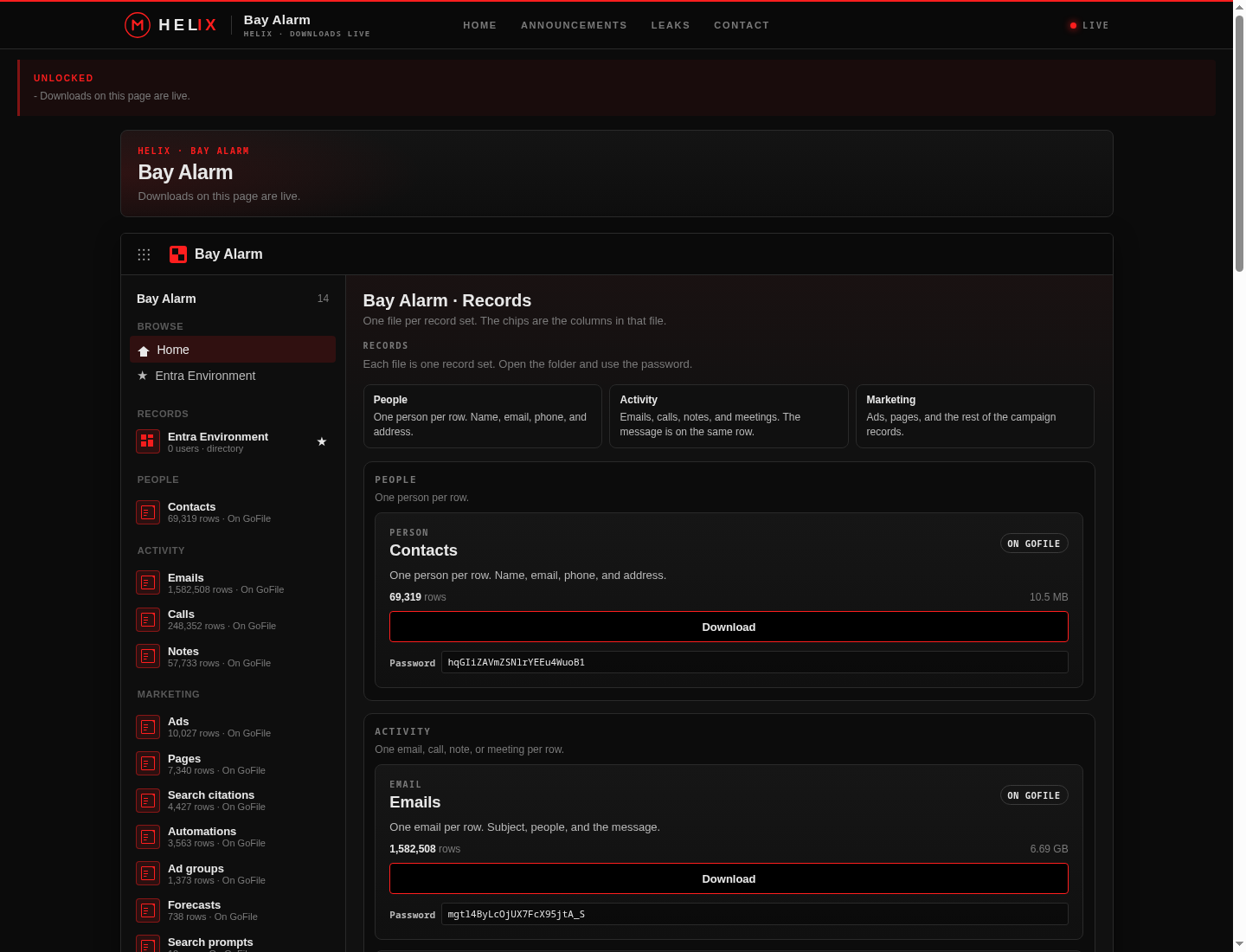This screenshot has width=1246, height=952.
Task: Open the CONTACT nav item
Action: coord(742,25)
